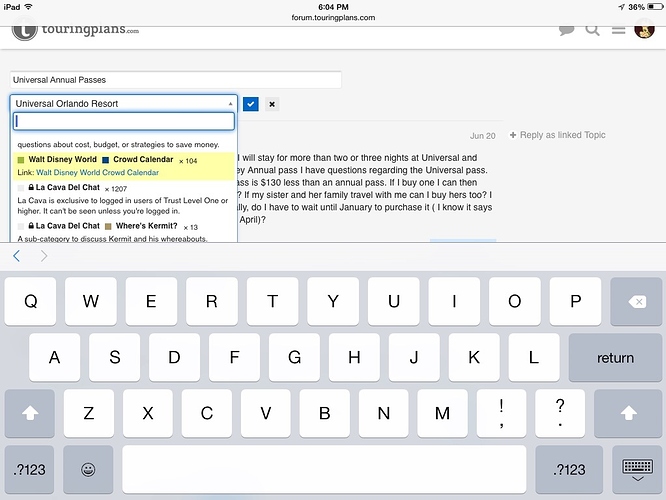Toggle the right Shift key
This screenshot has height=500, width=666.
[x=628, y=412]
